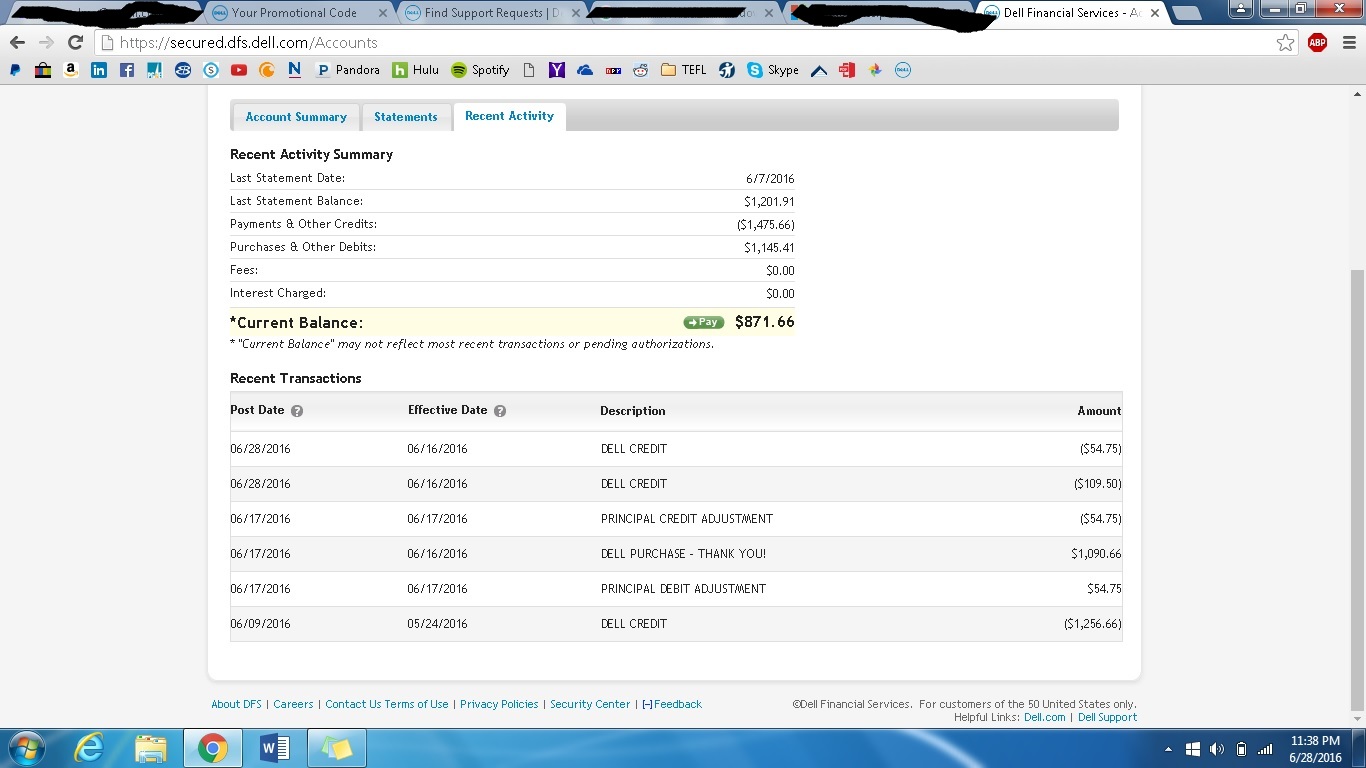Open the Yahoo bookmark icon
1366x768 pixels.
557,70
